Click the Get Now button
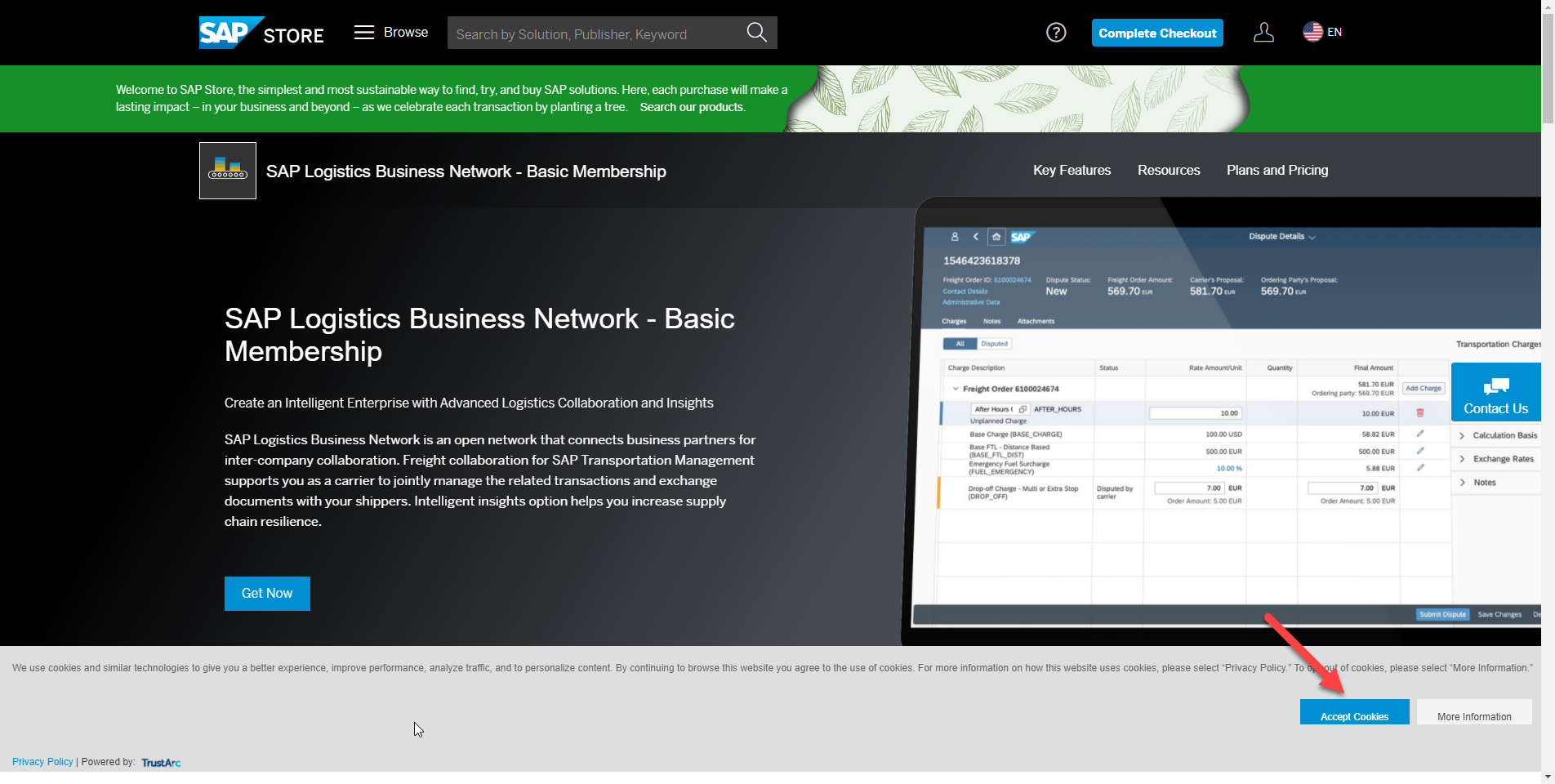The width and height of the screenshot is (1555, 784). coord(267,594)
